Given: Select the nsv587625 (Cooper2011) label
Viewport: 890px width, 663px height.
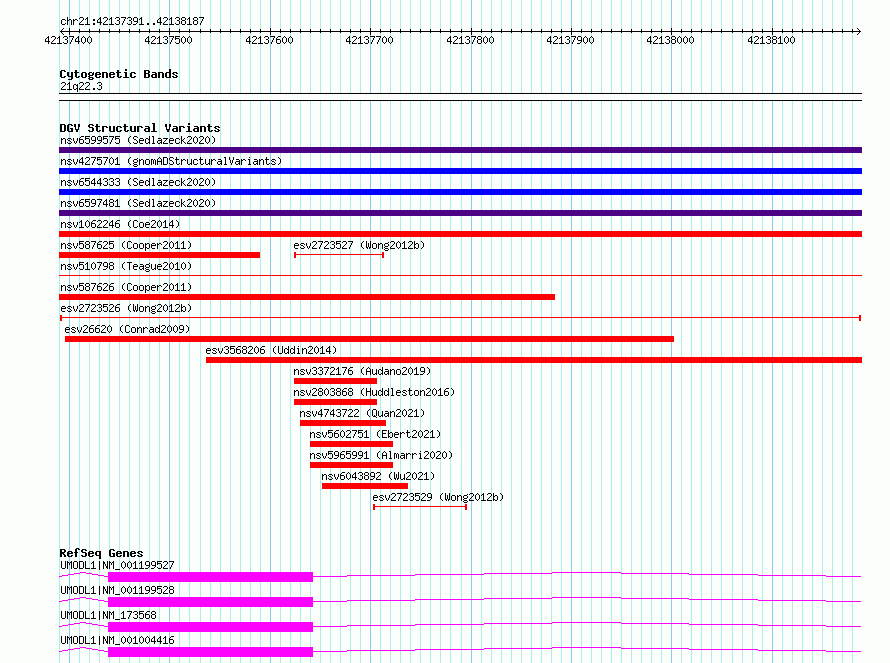Looking at the screenshot, I should tap(126, 245).
